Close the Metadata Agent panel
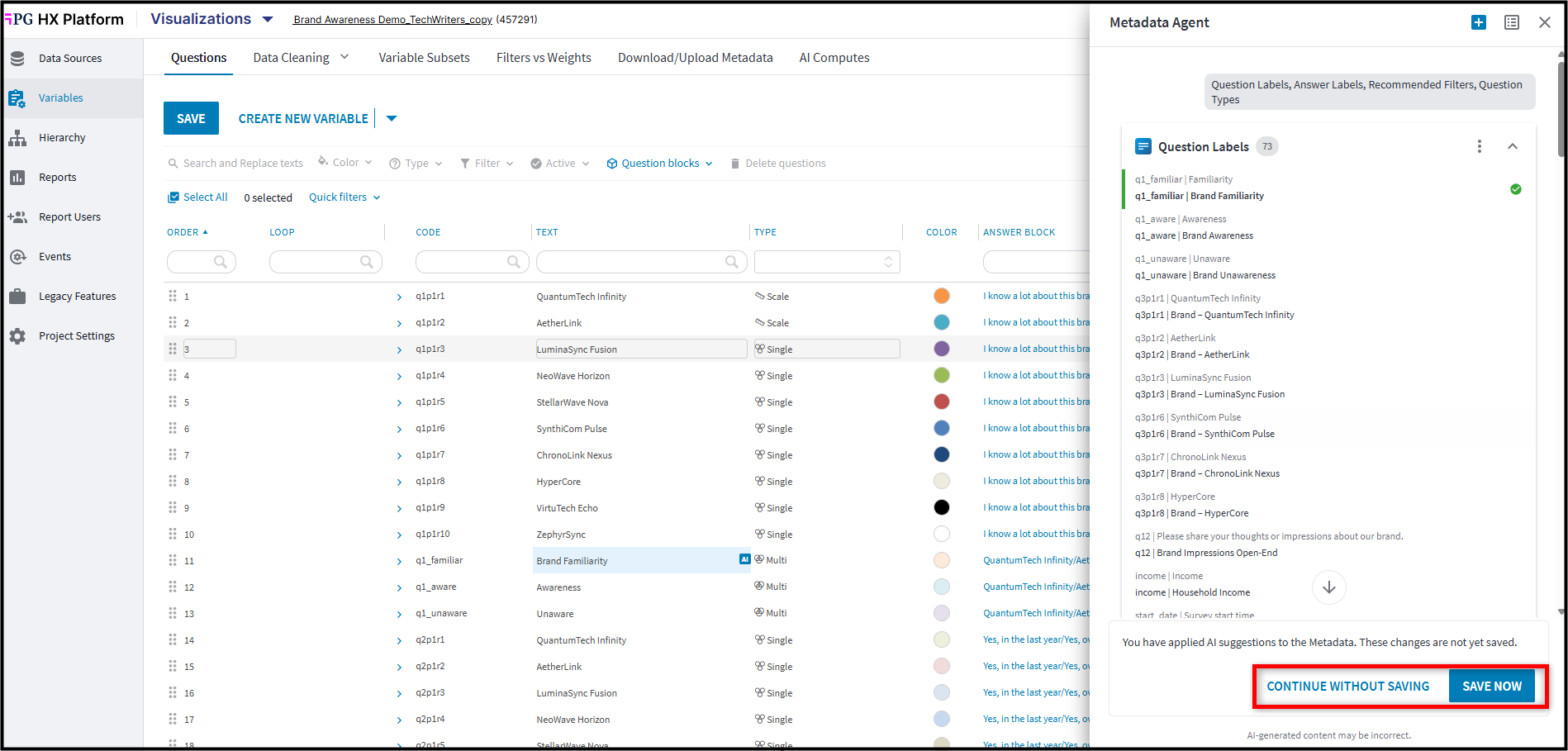 pos(1545,23)
